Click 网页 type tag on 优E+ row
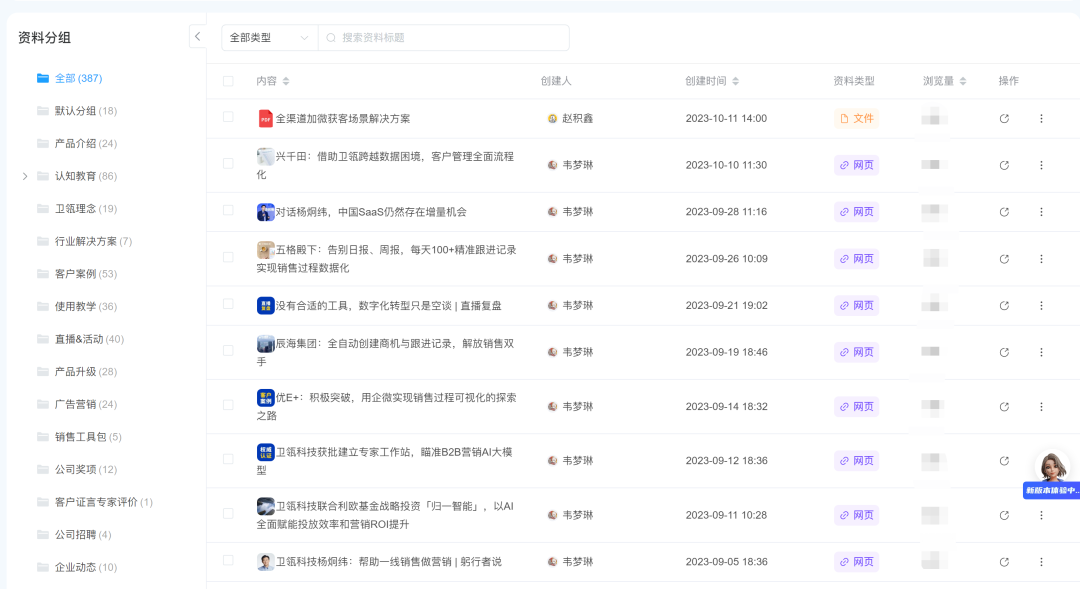1080x589 pixels. [856, 406]
